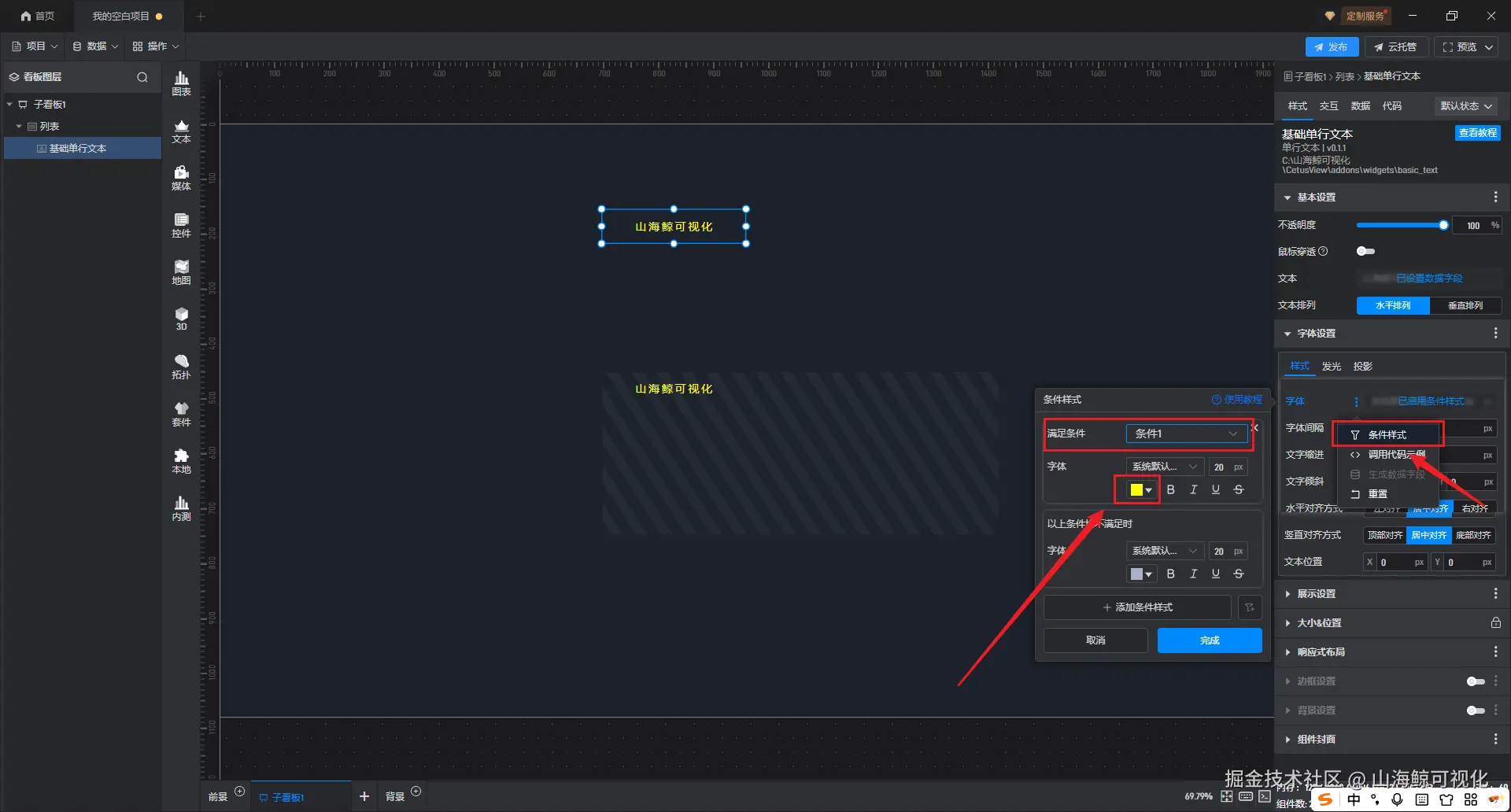Open the 3D widget panel
Viewport: 1511px width, 812px height.
coord(181,319)
